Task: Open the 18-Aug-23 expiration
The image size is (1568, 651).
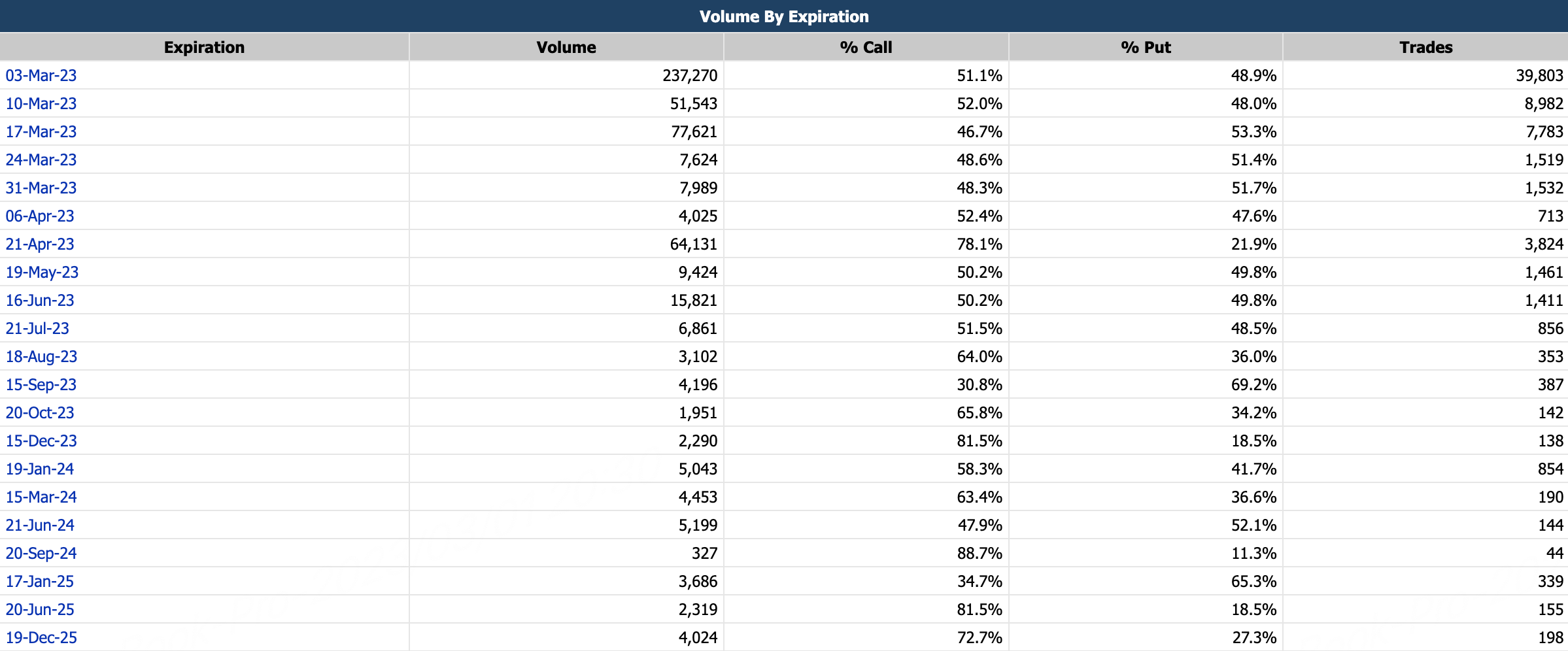Action: (41, 357)
